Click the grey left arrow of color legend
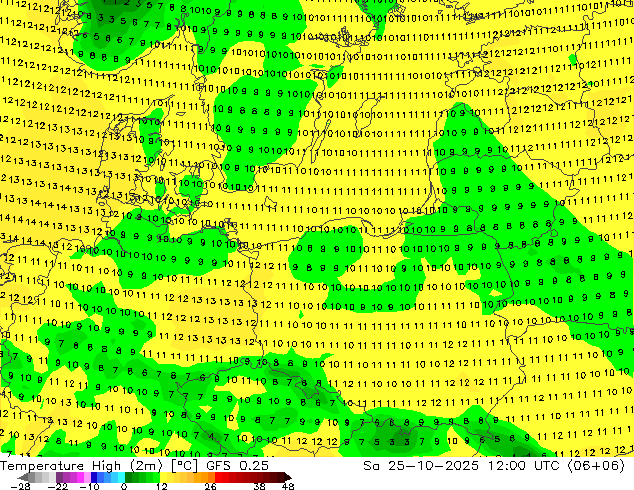The height and width of the screenshot is (490, 634). pos(22,477)
